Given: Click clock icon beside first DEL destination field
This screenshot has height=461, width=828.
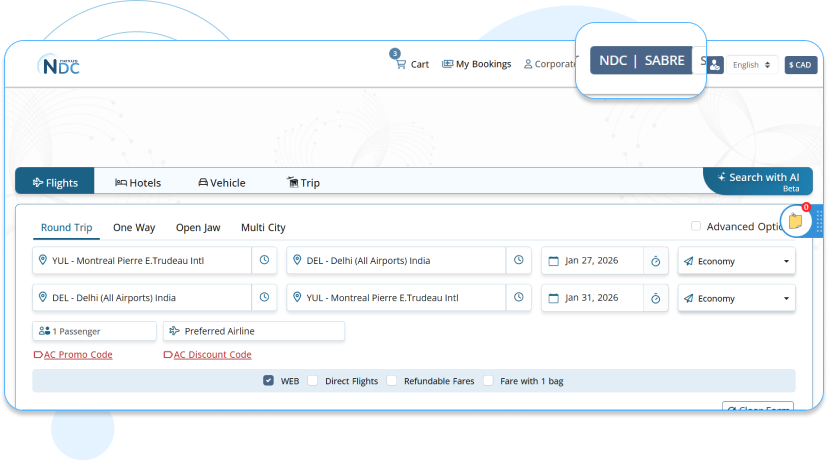Looking at the screenshot, I should (519, 261).
